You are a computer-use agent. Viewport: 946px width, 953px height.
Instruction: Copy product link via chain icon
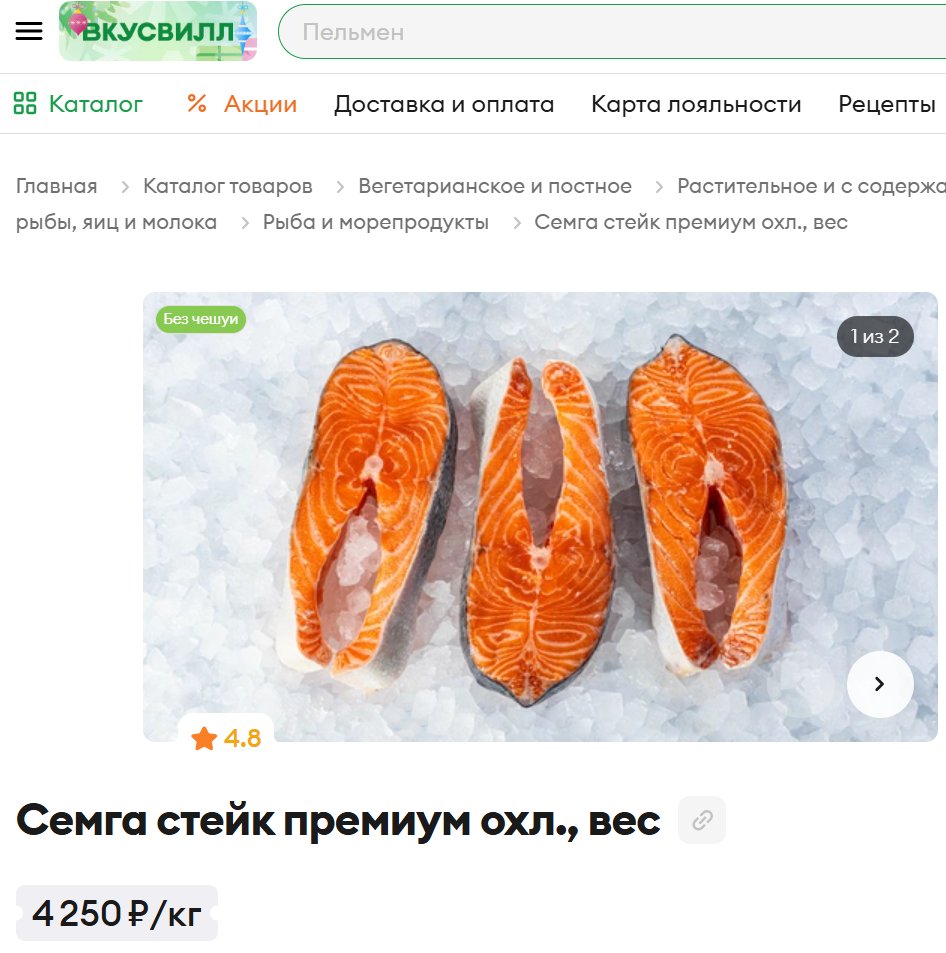(702, 820)
